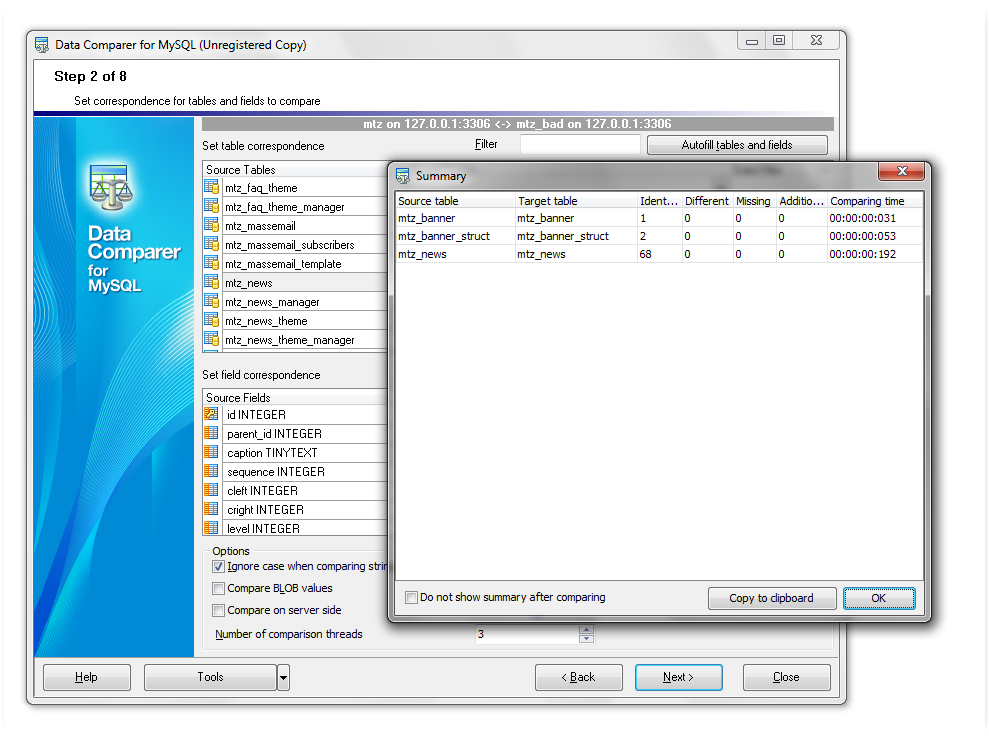Click the table icon beside mtz_faq_theme_manager
Screen dimensions: 989x744
pyautogui.click(x=211, y=206)
